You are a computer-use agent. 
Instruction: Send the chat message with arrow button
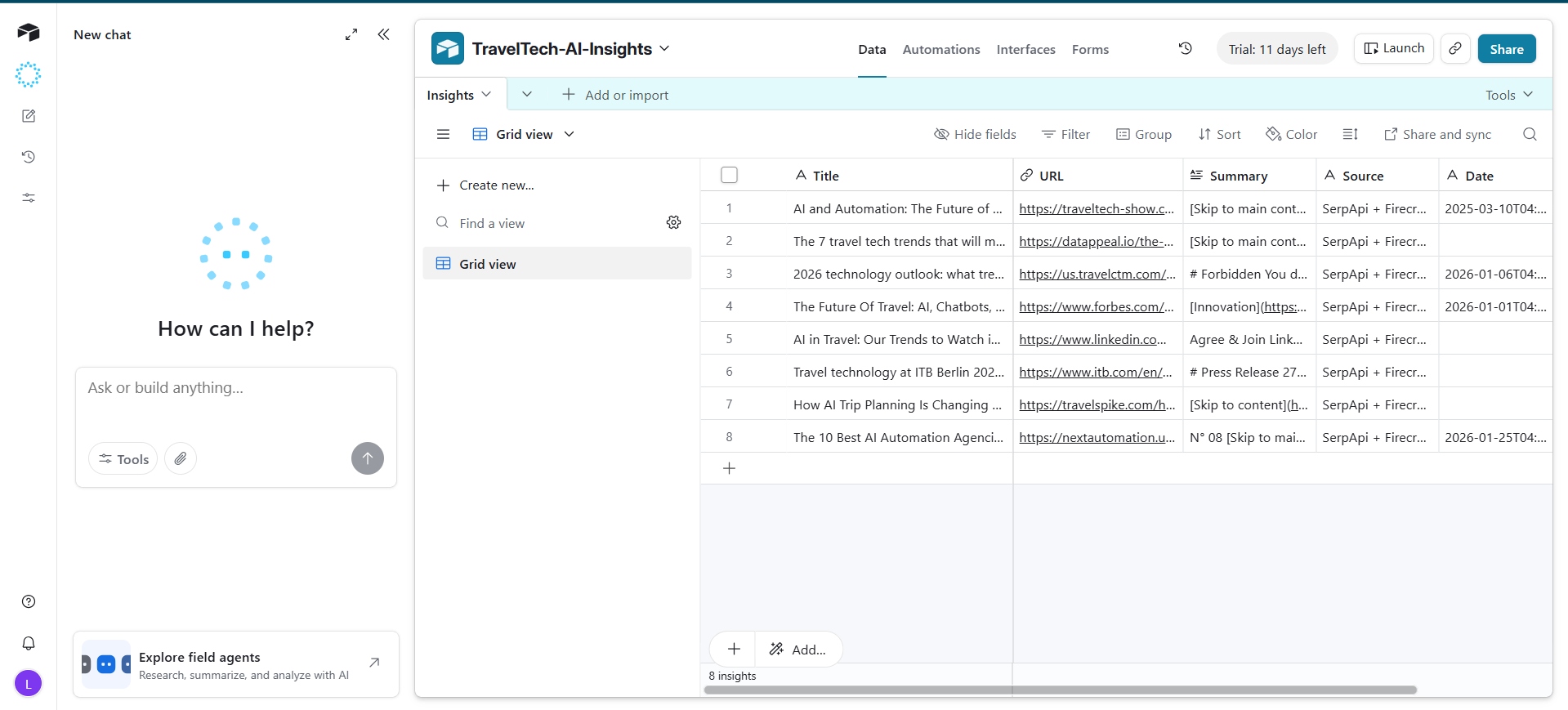tap(368, 458)
